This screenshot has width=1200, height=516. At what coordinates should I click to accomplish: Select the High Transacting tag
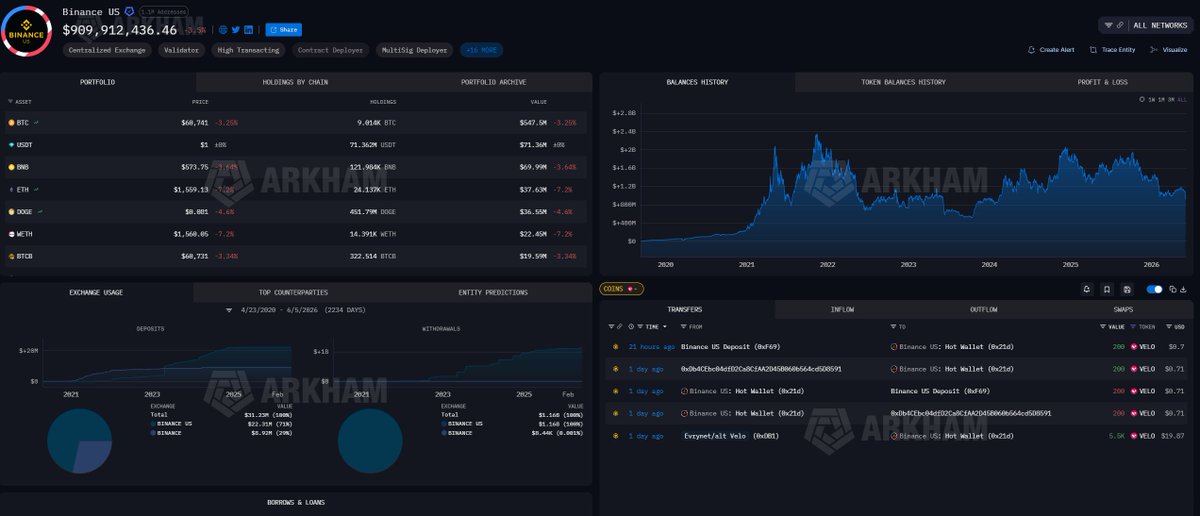point(250,50)
